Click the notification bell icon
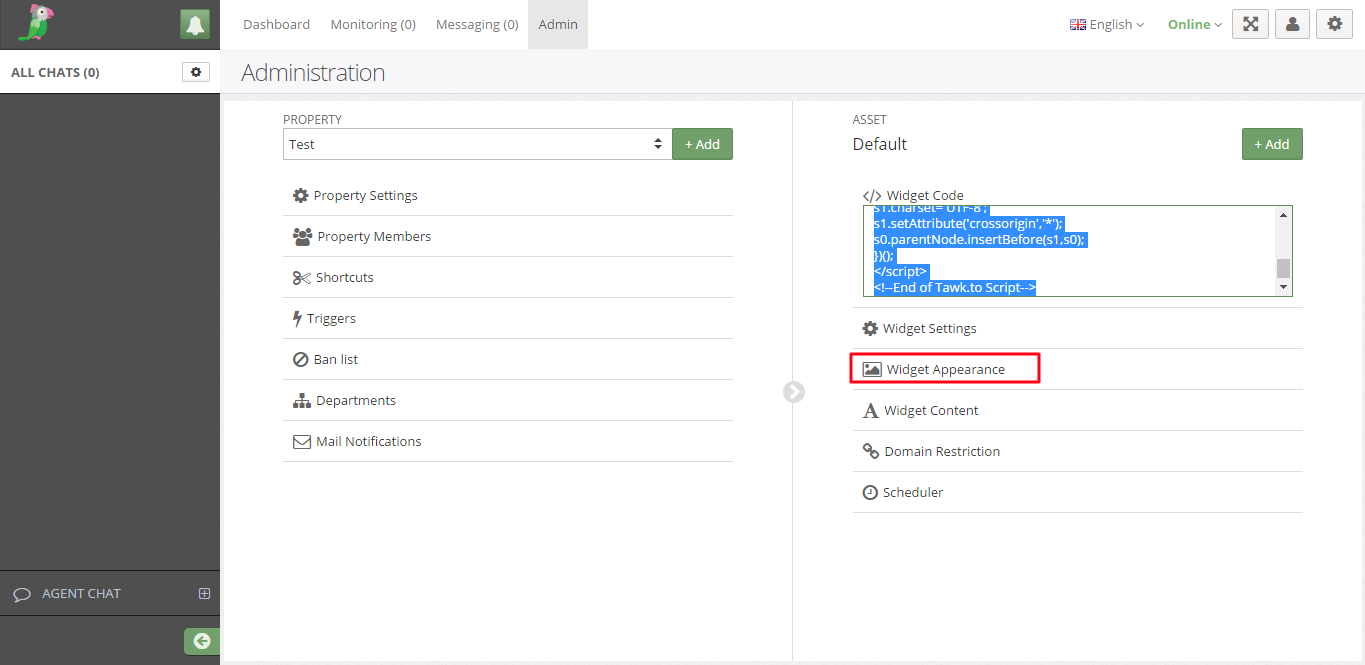 coord(195,25)
